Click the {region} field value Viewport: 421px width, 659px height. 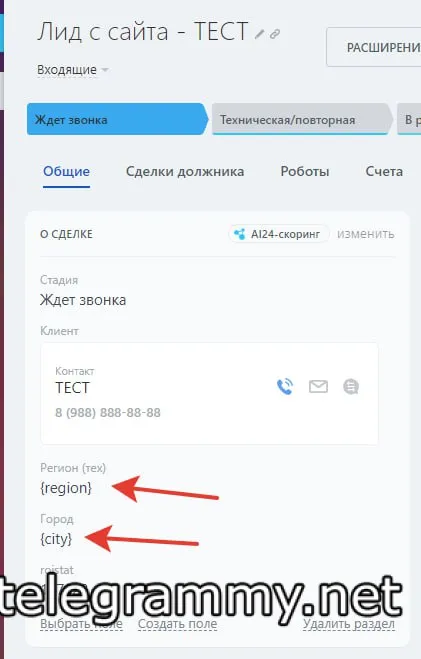tap(66, 488)
